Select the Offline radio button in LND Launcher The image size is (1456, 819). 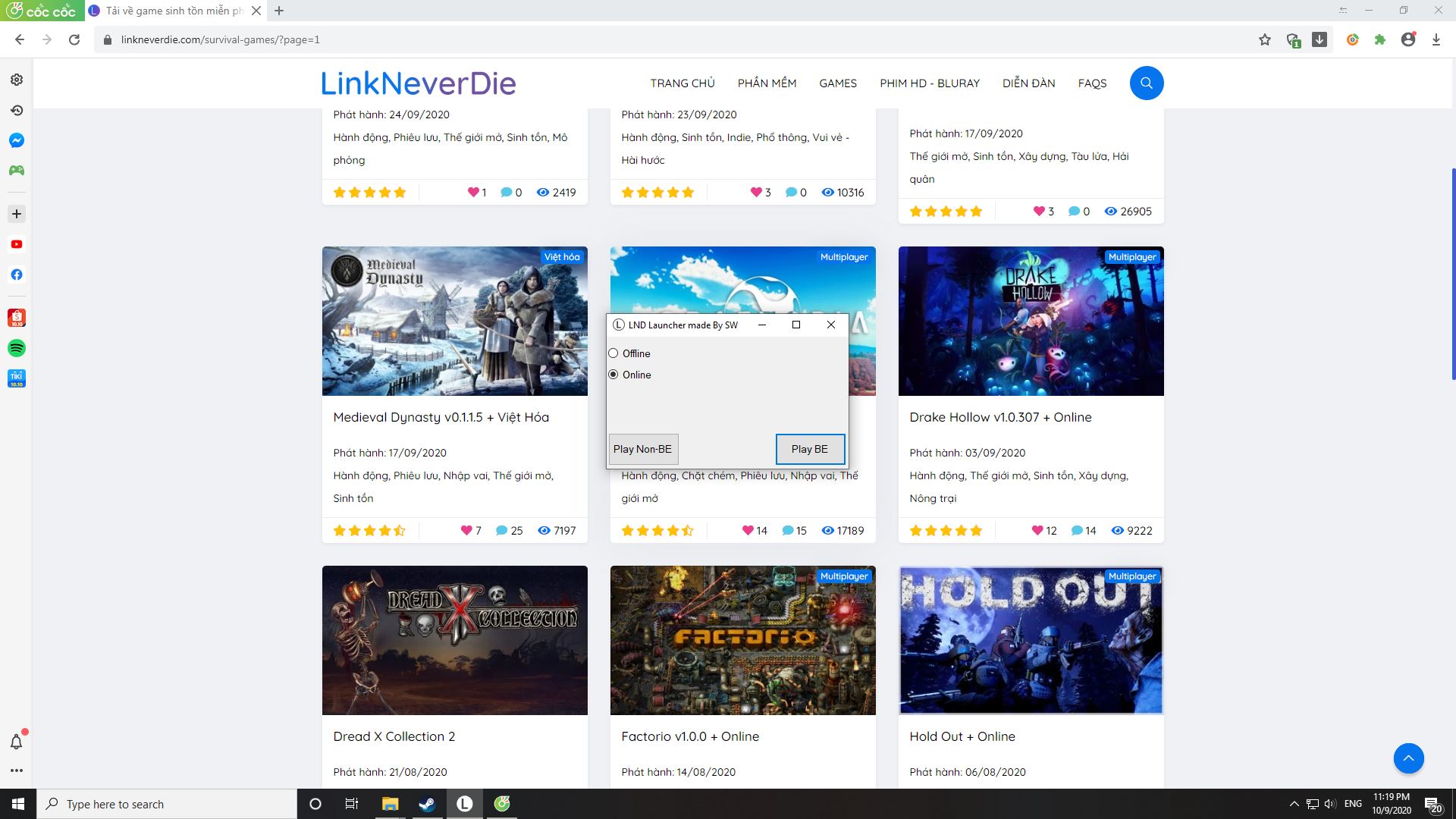[613, 353]
